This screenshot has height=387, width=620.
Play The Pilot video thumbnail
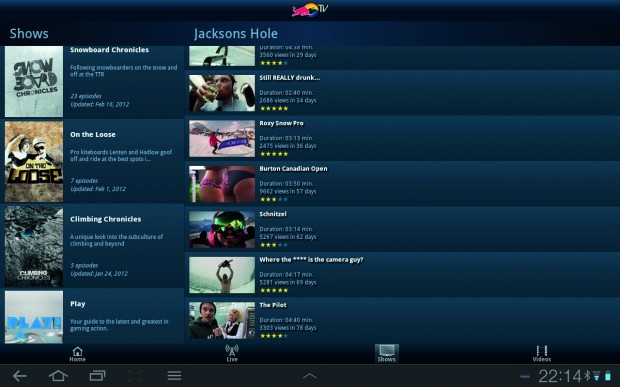tap(222, 321)
